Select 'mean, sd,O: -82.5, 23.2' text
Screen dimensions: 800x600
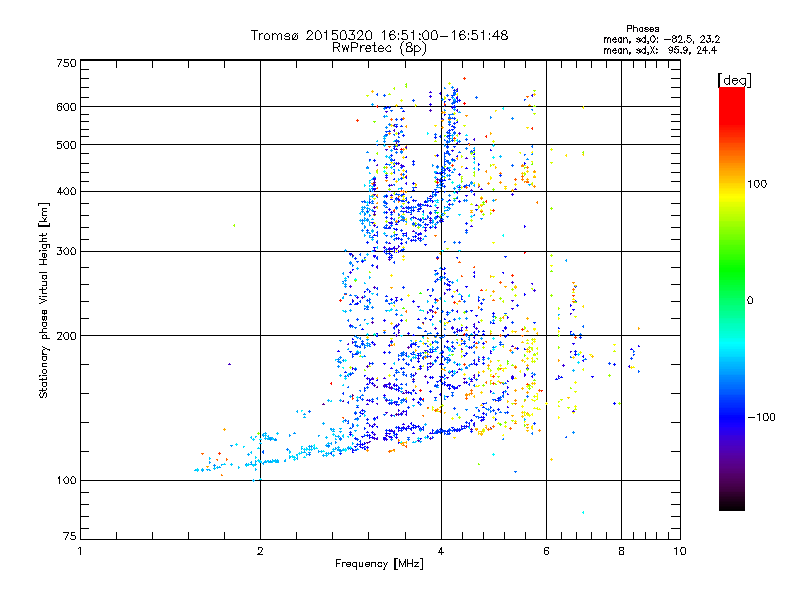pos(661,39)
